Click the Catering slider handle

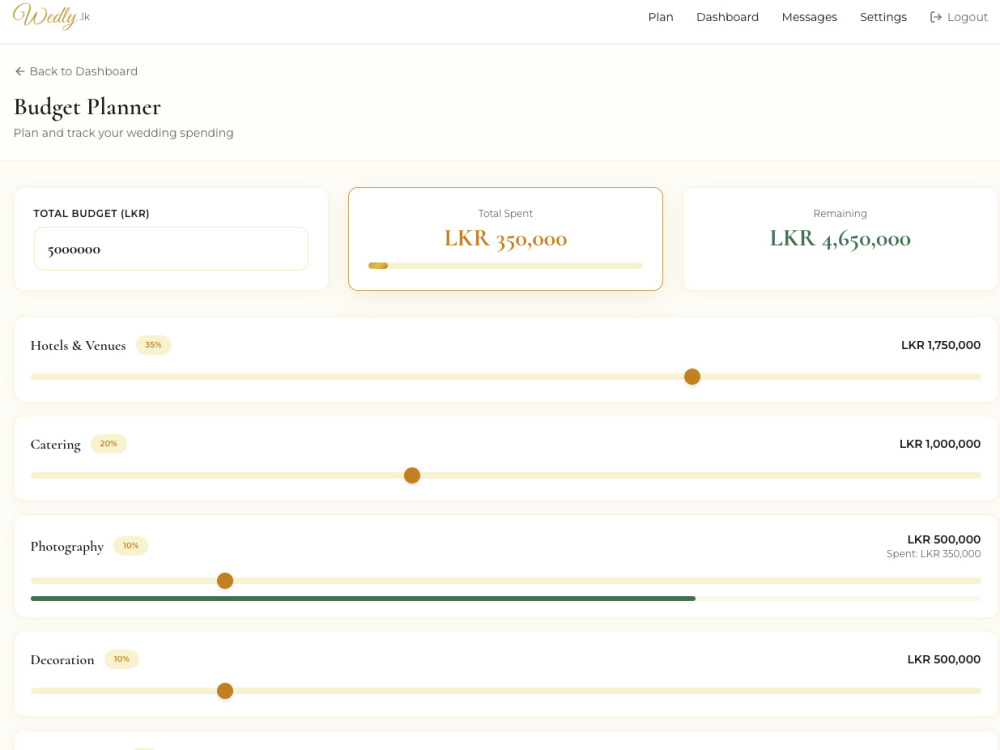click(x=412, y=476)
